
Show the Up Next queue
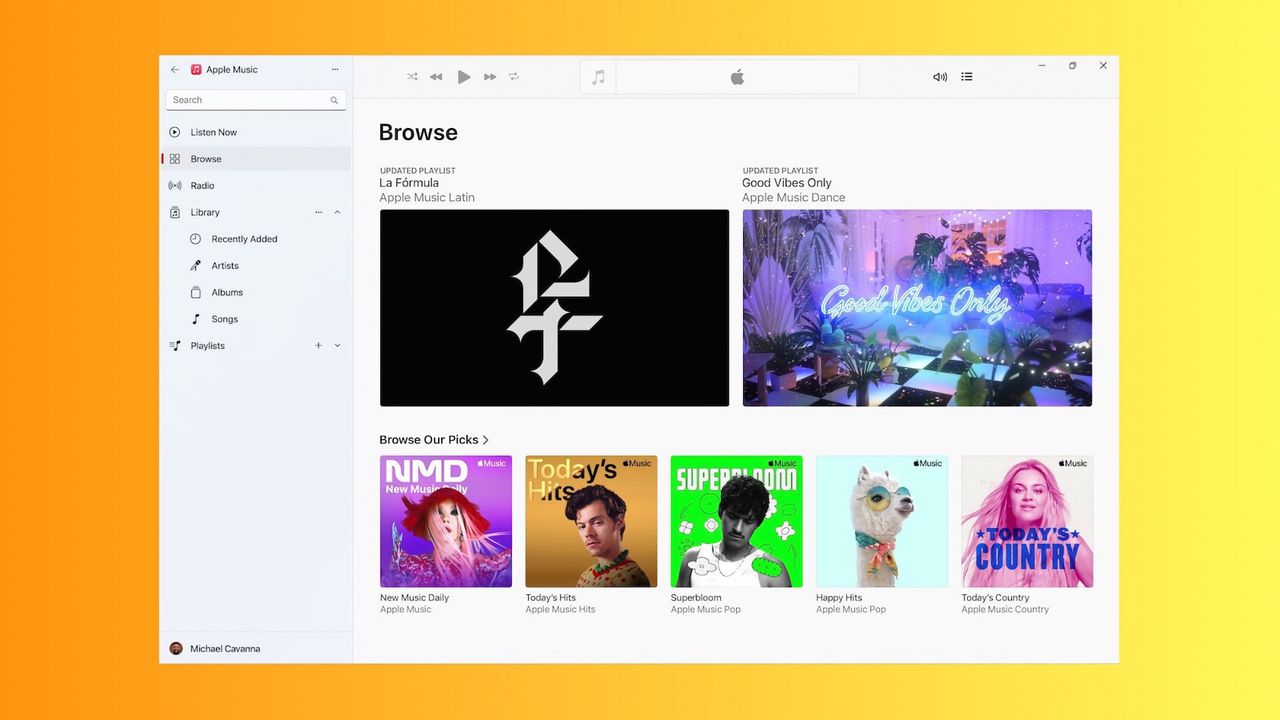click(x=966, y=76)
